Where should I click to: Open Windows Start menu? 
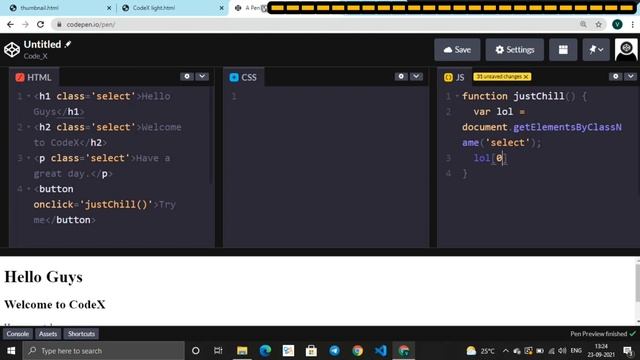coord(11,351)
